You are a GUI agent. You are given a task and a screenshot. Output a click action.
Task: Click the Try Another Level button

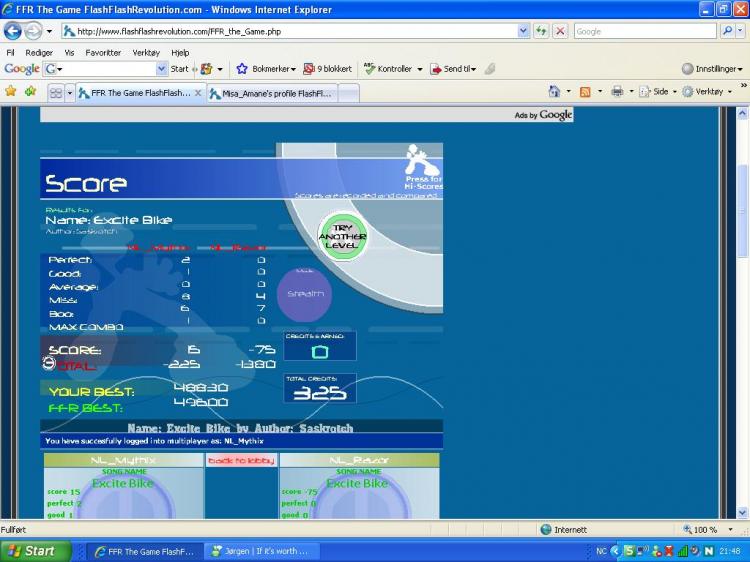pos(342,237)
